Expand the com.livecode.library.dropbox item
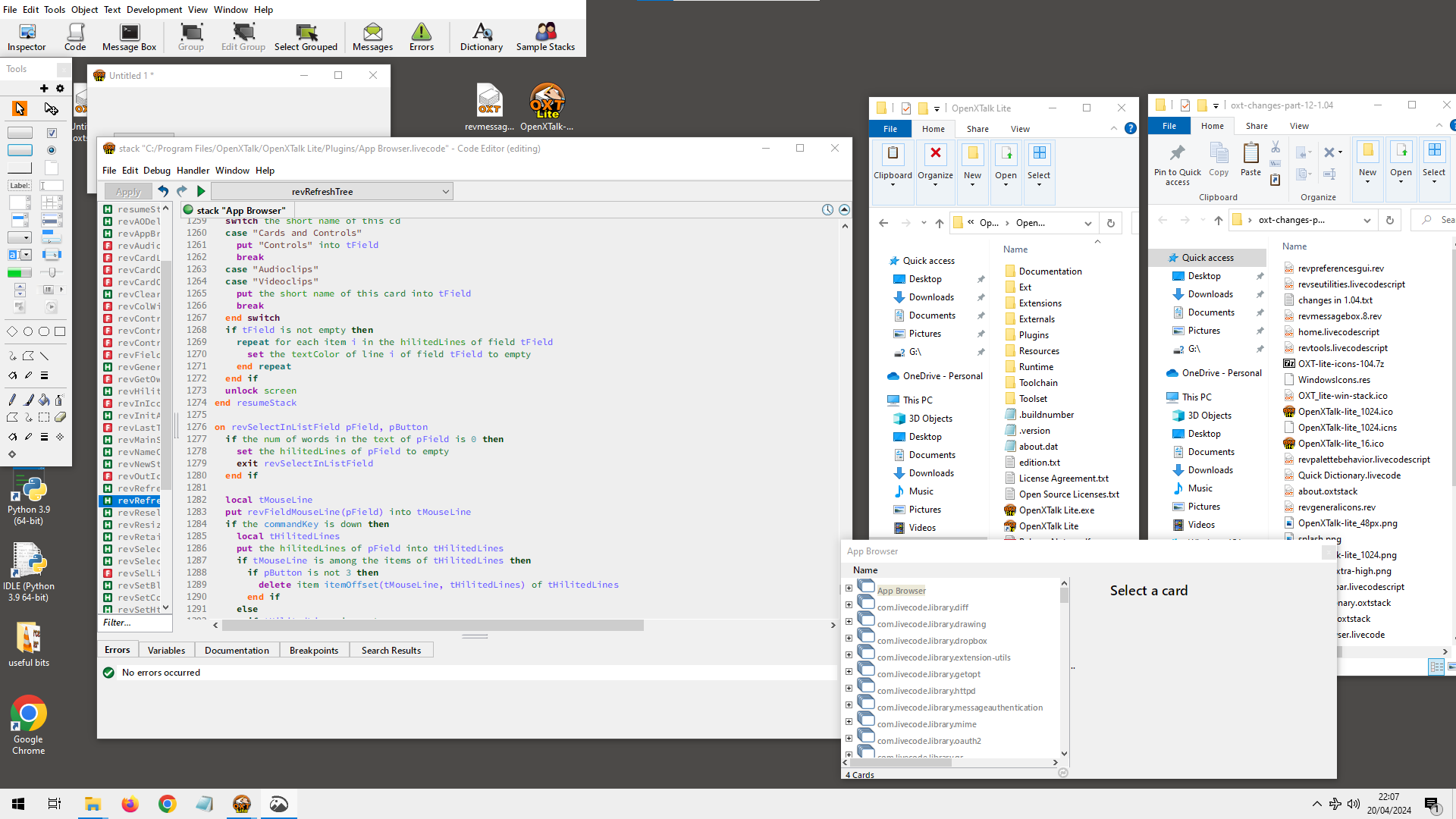Viewport: 1456px width, 819px height. [848, 639]
